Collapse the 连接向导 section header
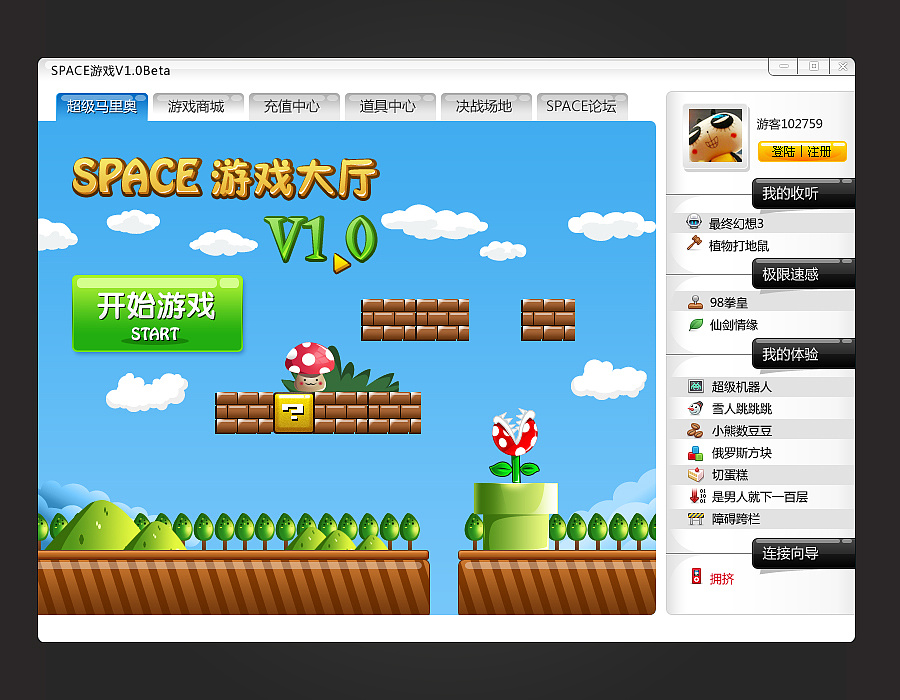The width and height of the screenshot is (900, 700). [x=803, y=553]
